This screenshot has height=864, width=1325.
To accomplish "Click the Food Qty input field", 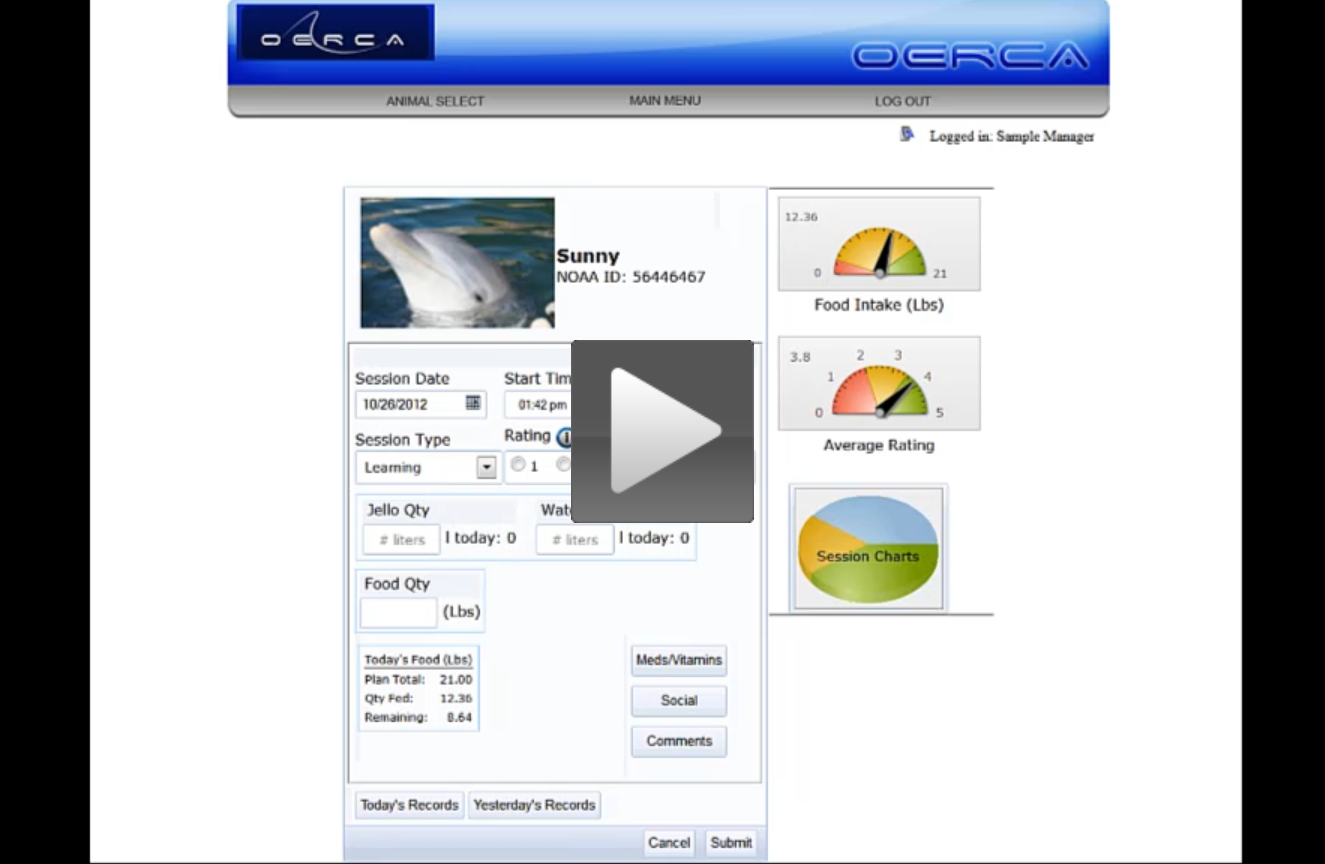I will pyautogui.click(x=398, y=612).
